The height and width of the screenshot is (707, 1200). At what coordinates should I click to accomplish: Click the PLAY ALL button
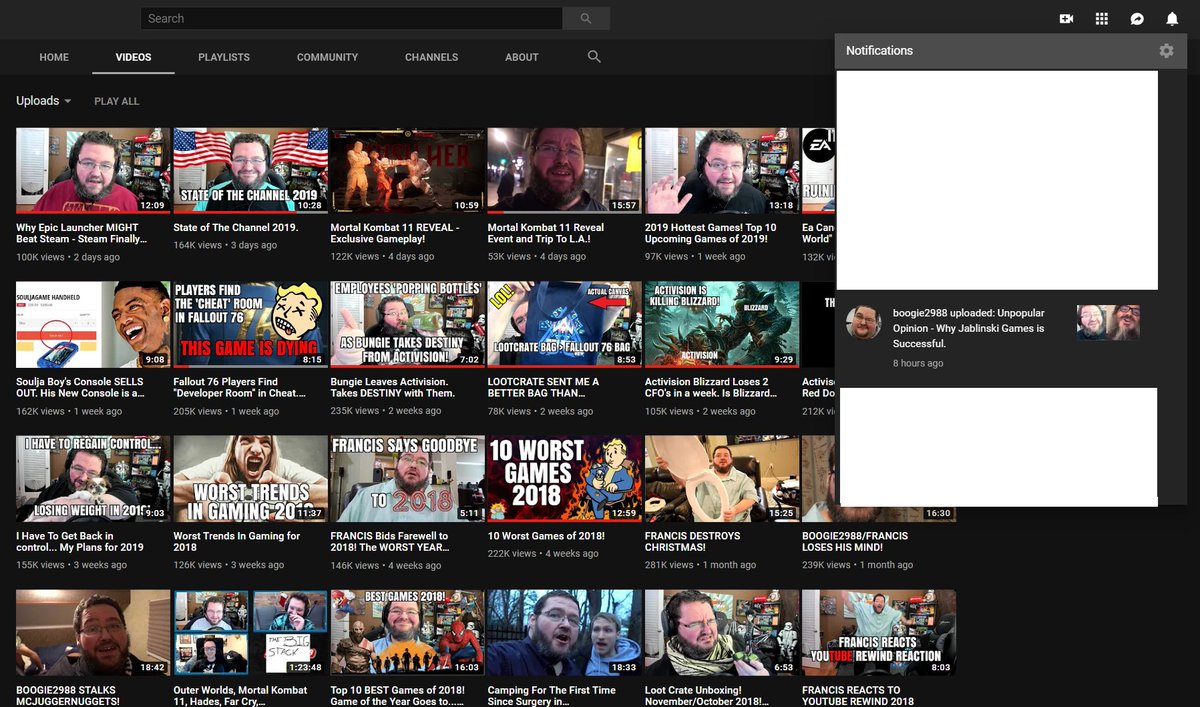pos(117,101)
